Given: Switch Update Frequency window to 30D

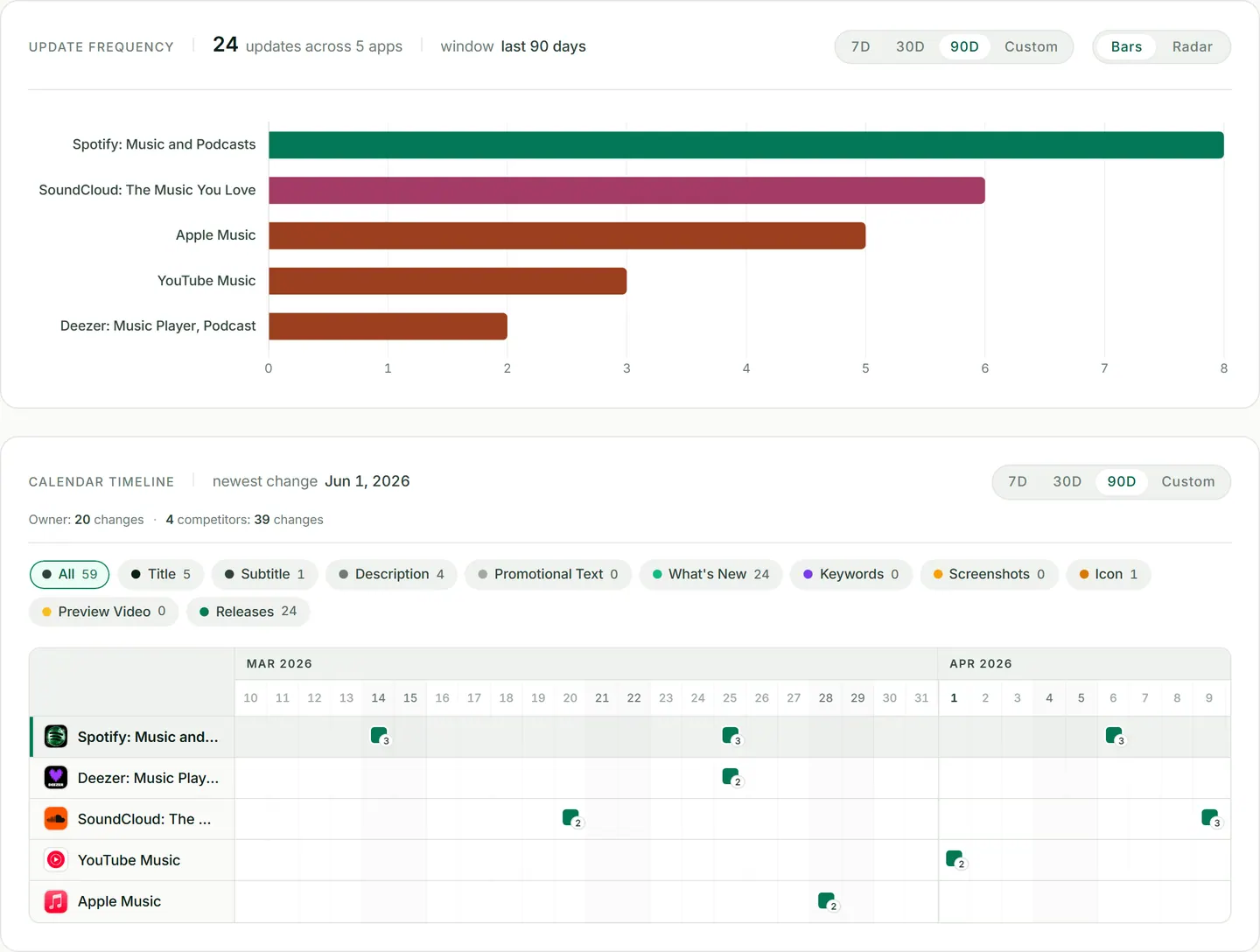Looking at the screenshot, I should click(910, 47).
